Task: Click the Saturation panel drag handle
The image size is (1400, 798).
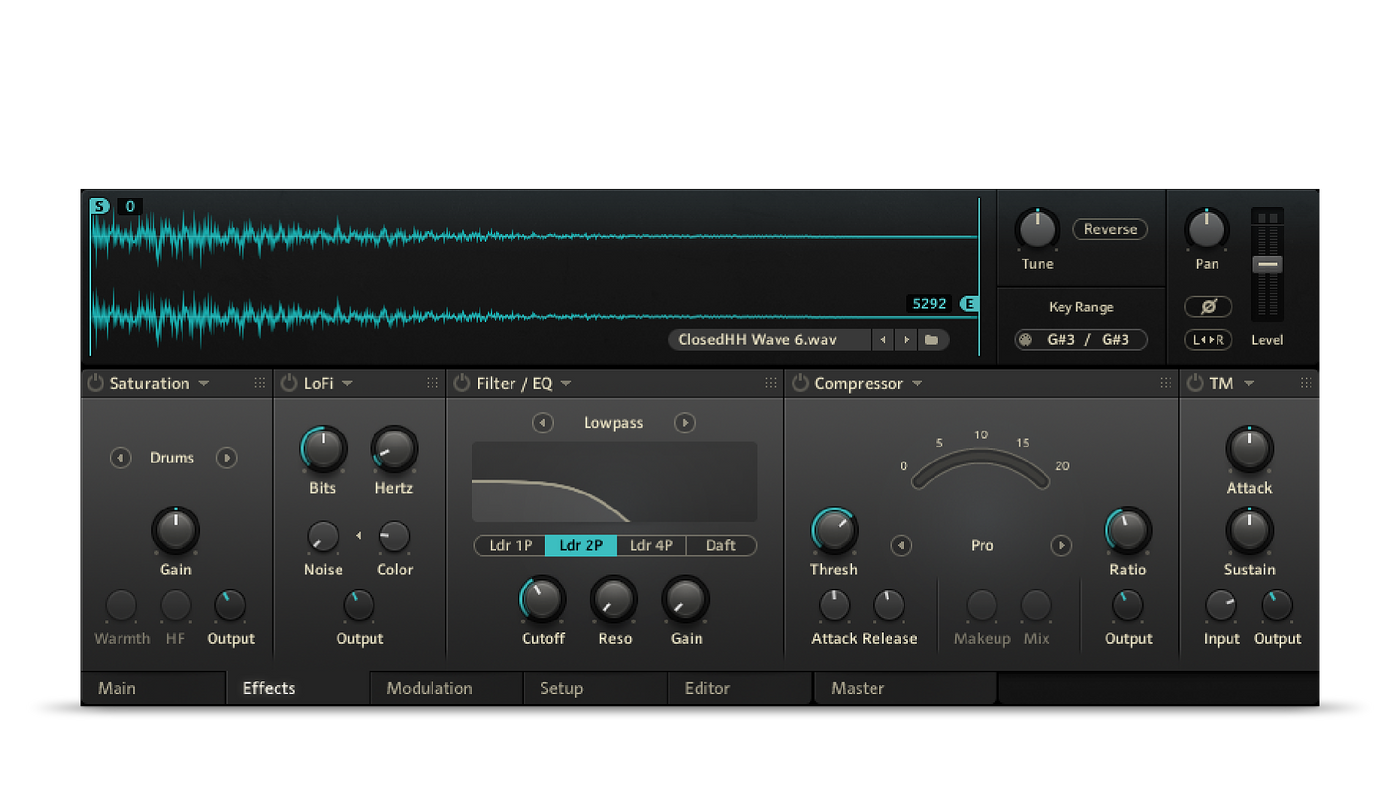Action: (x=260, y=383)
